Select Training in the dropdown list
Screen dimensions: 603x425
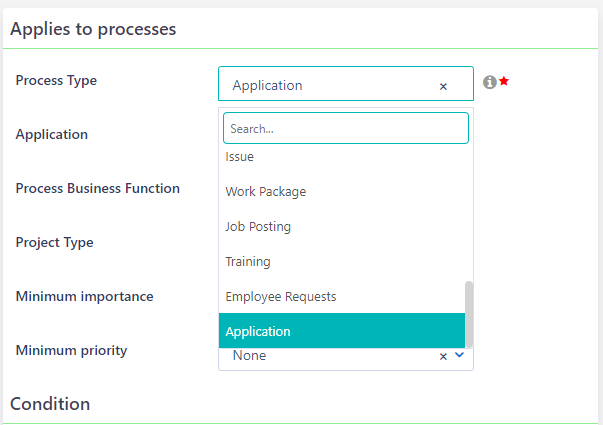point(248,262)
